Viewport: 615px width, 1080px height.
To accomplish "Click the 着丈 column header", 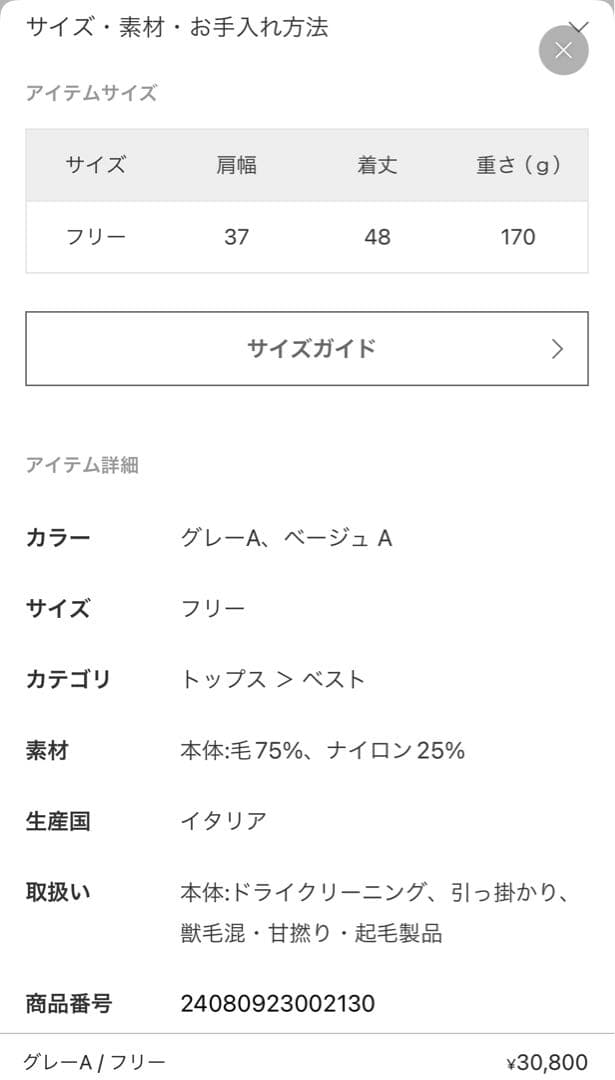I will point(377,165).
